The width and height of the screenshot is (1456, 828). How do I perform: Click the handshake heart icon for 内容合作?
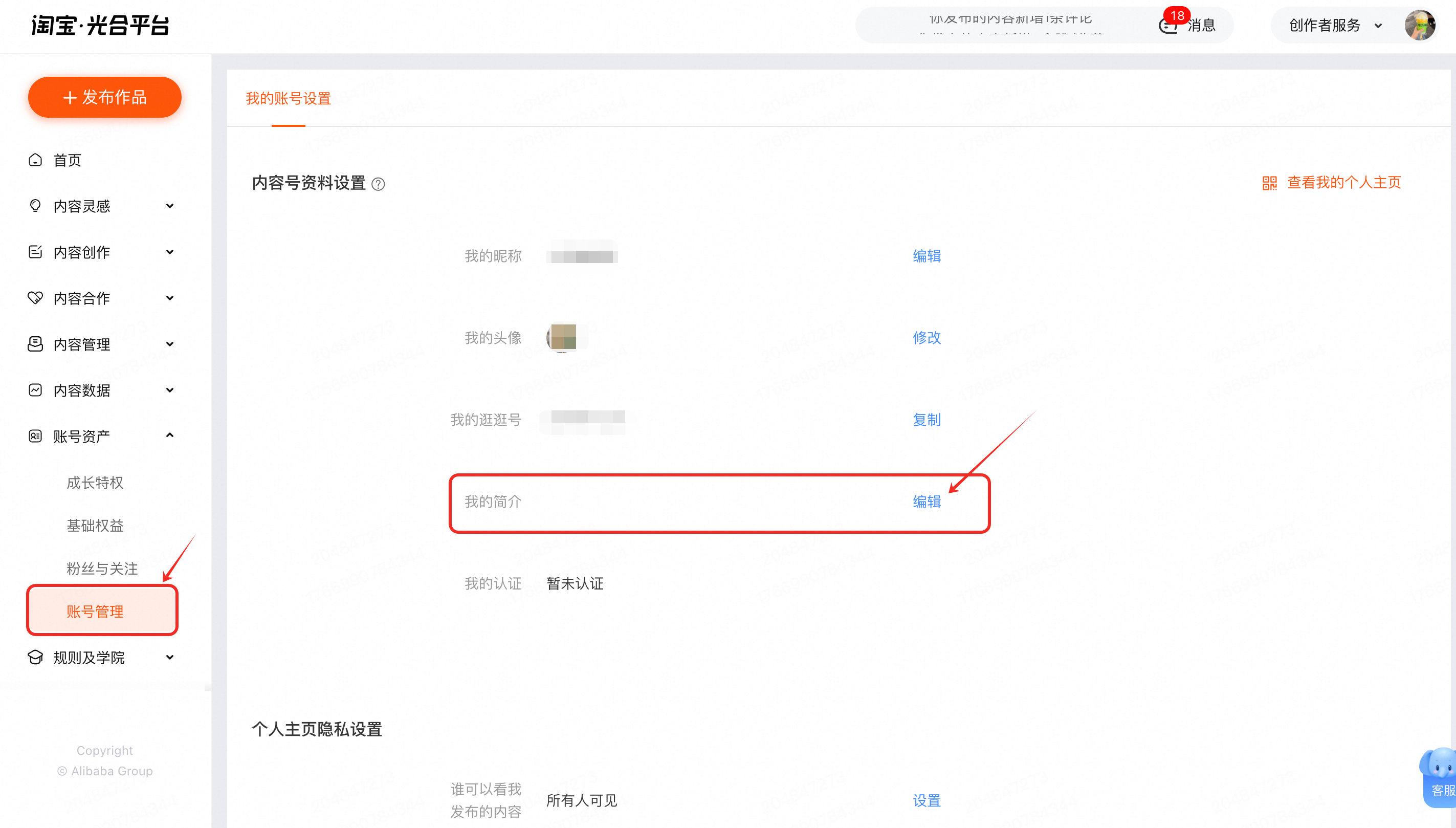coord(35,298)
